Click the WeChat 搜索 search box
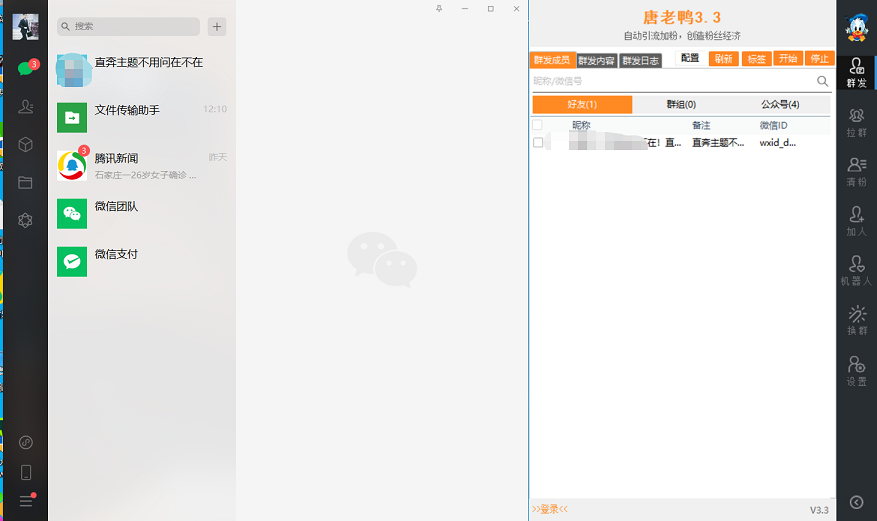This screenshot has height=521, width=877. tap(128, 26)
